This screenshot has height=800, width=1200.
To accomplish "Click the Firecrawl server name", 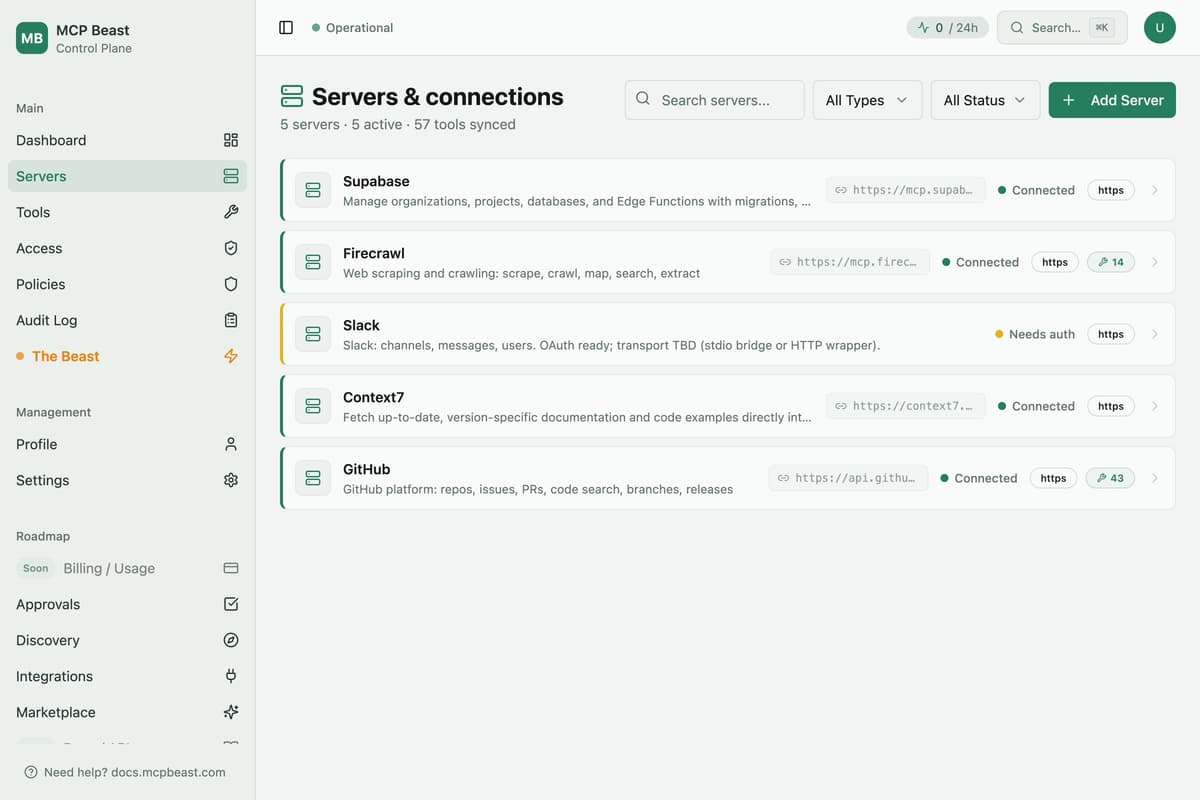I will (x=373, y=253).
